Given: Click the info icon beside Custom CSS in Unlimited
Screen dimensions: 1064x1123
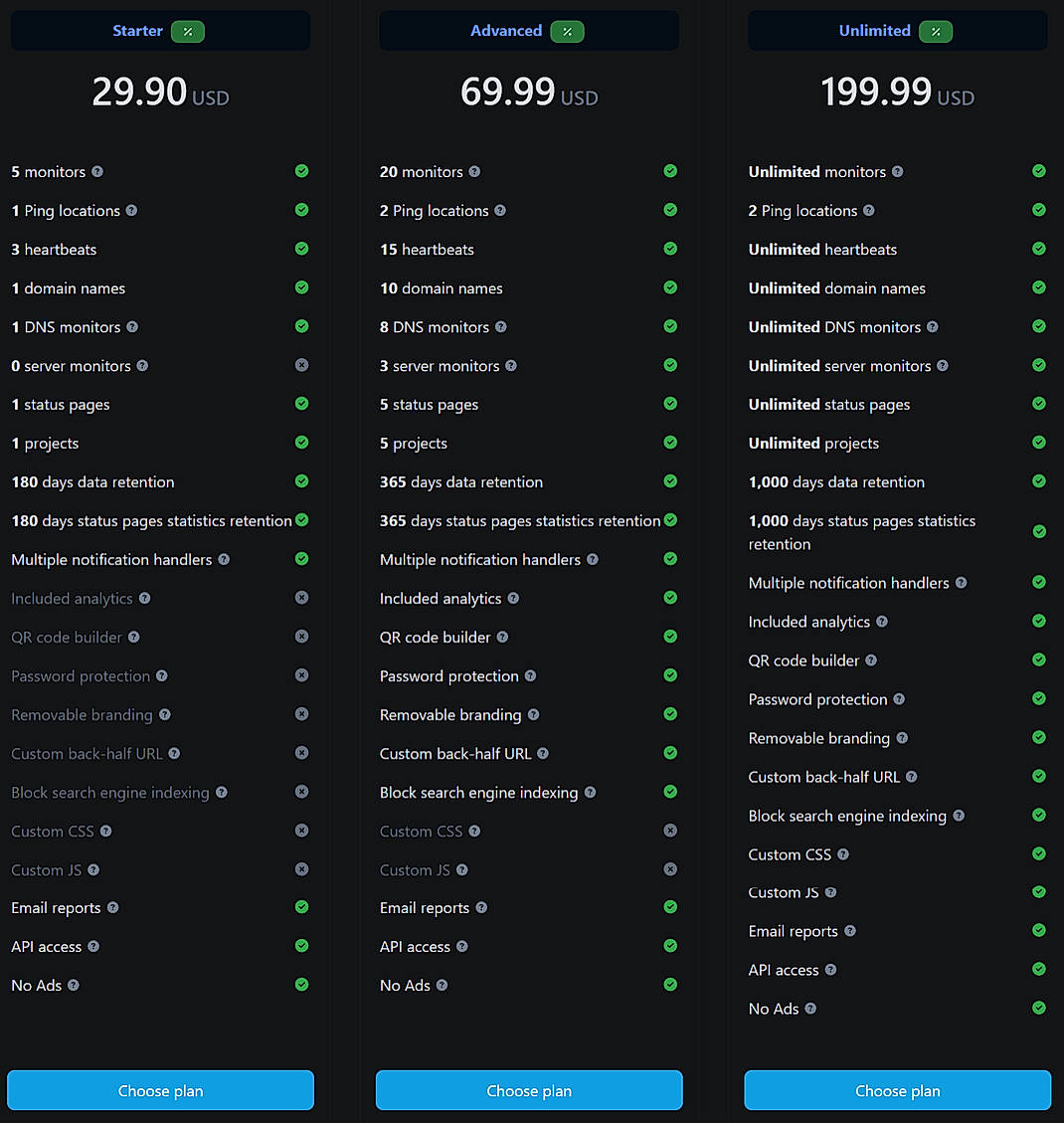Looking at the screenshot, I should pos(842,853).
